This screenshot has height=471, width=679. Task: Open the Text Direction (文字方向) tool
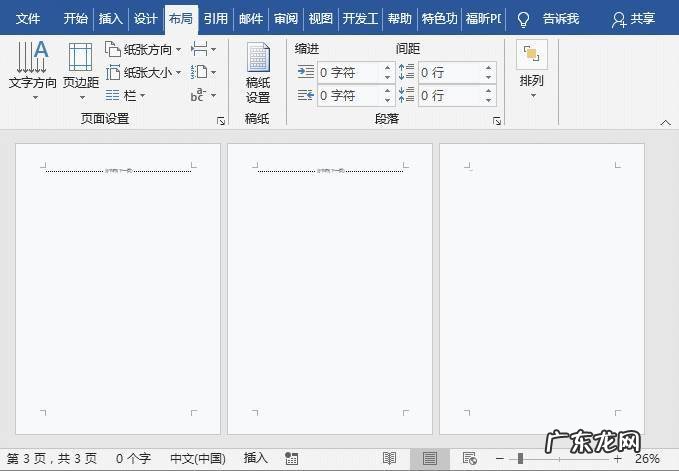pos(32,71)
